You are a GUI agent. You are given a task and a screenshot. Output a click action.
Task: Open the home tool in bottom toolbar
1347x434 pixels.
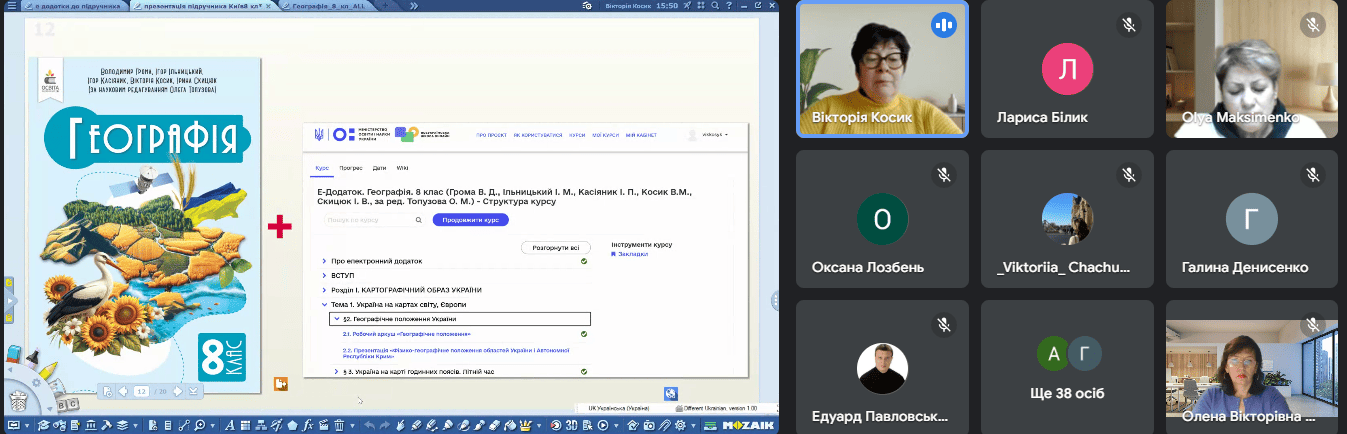point(633,425)
